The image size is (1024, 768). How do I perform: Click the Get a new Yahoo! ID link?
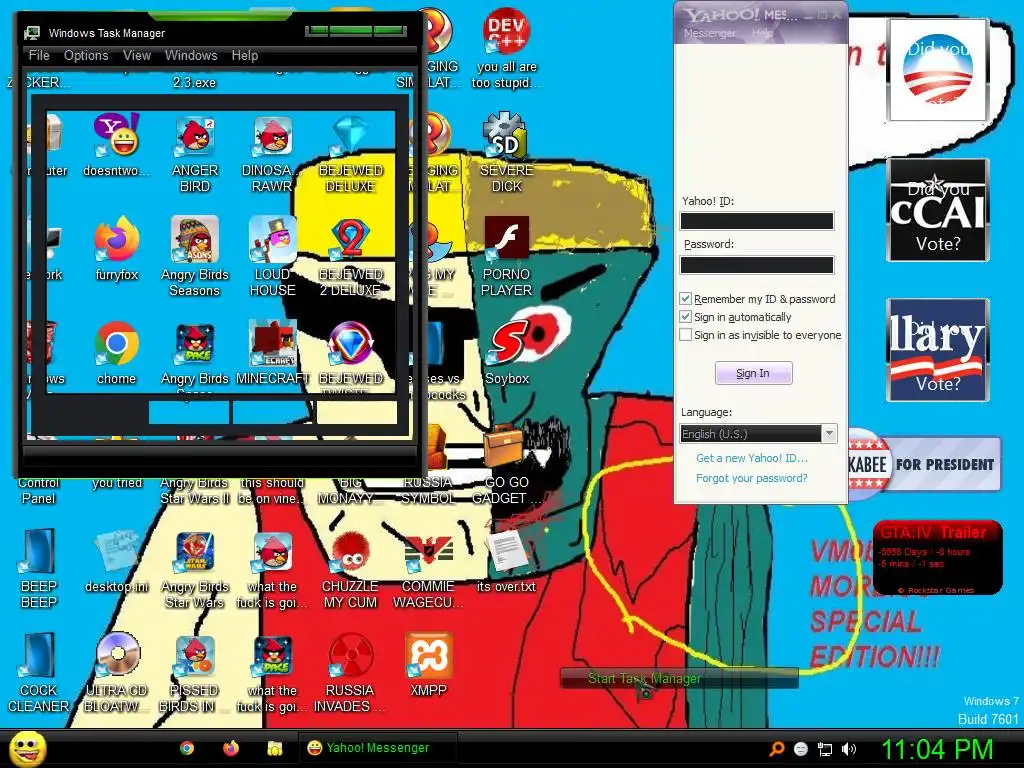click(752, 458)
